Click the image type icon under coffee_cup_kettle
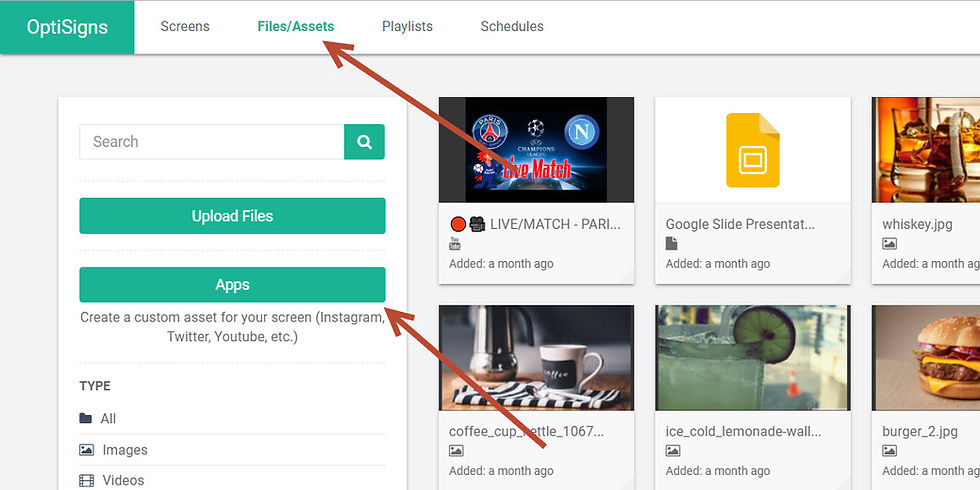980x490 pixels. (456, 451)
